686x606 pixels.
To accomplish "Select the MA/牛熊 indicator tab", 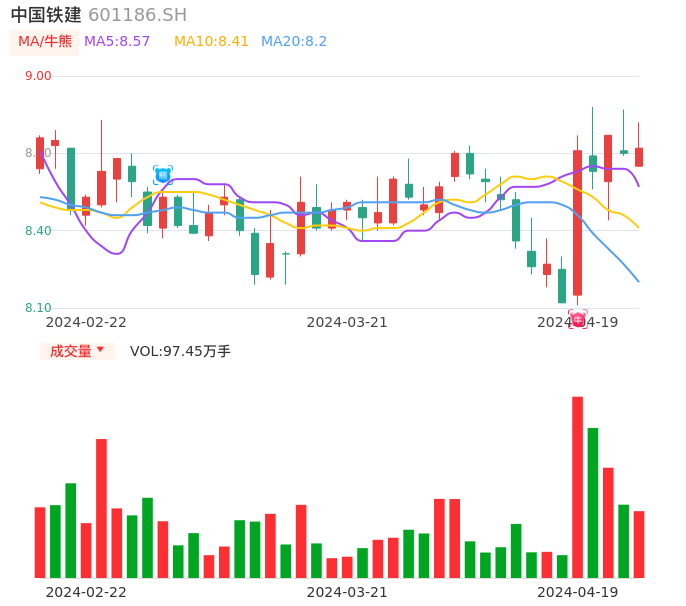I will point(45,42).
